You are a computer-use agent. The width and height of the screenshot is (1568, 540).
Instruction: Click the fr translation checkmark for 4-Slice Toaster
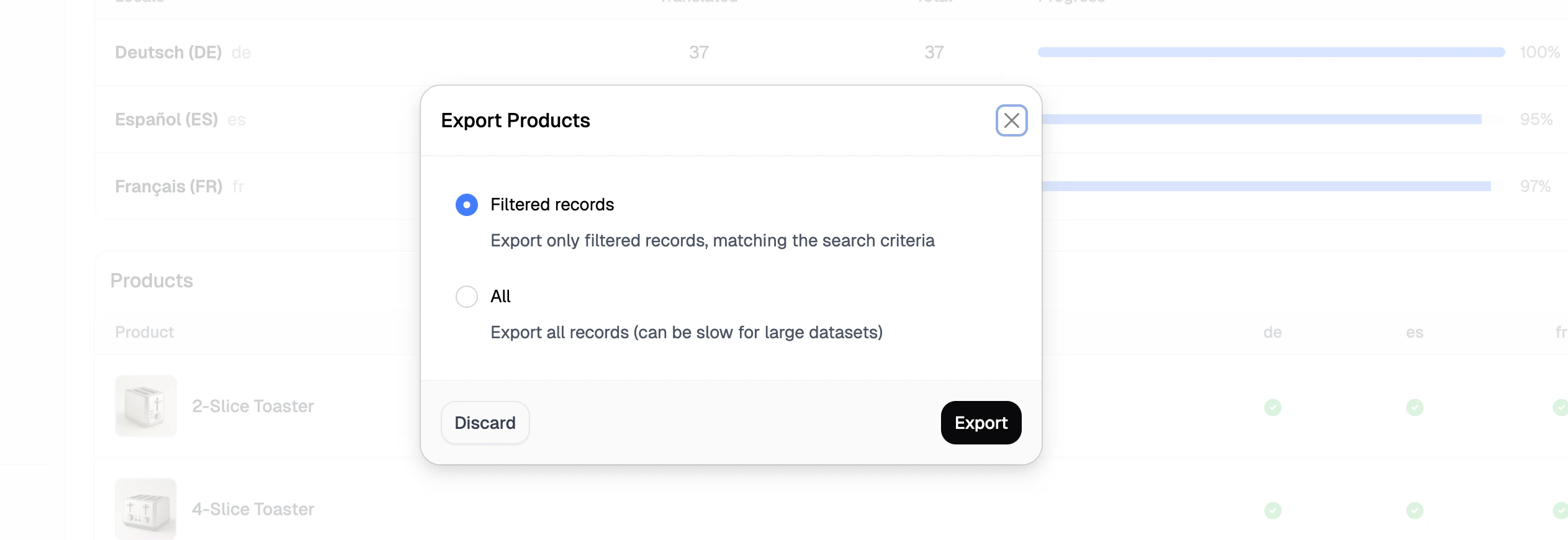1562,510
